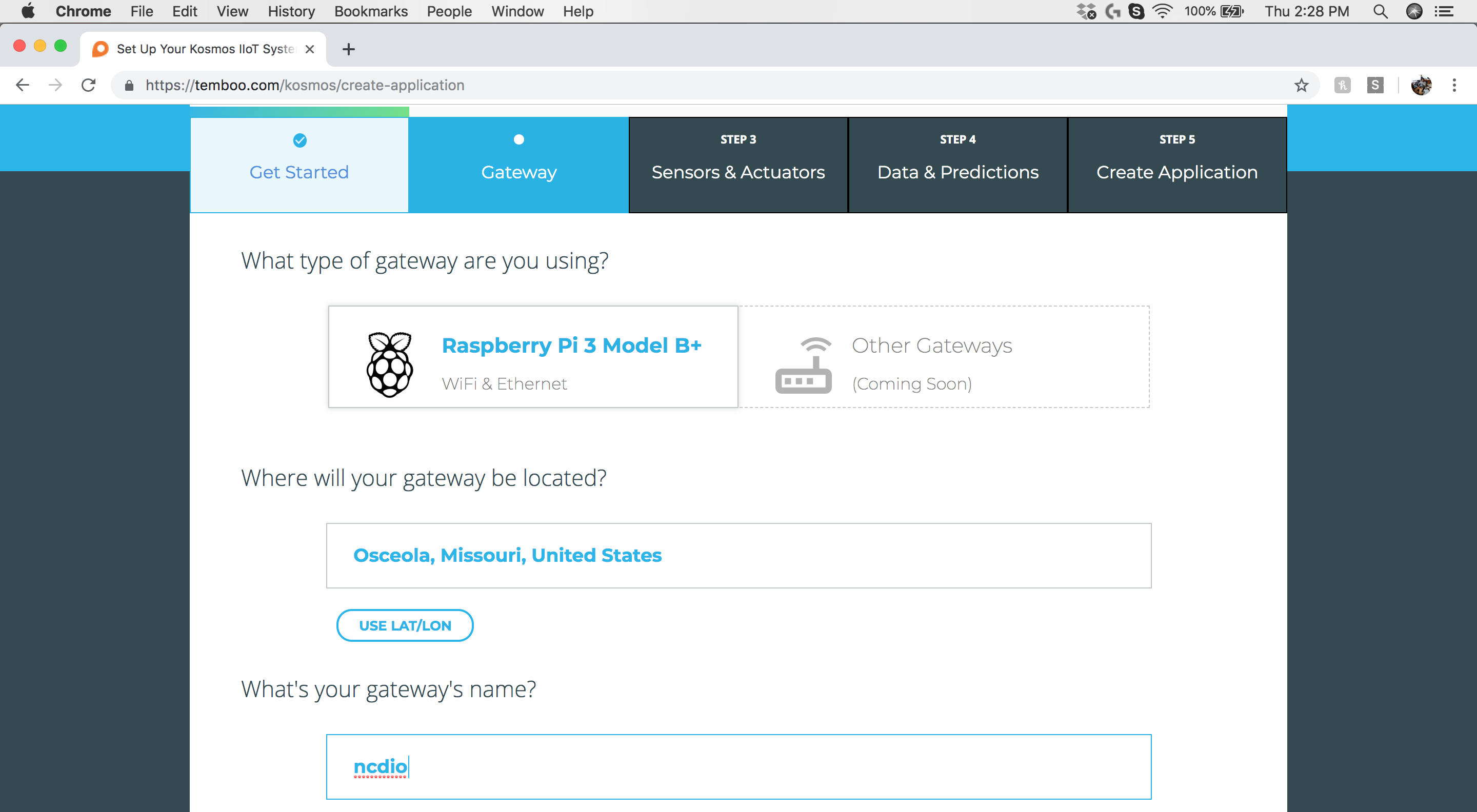The width and height of the screenshot is (1477, 812).
Task: Click the (Coming Soon) label
Action: pos(912,384)
